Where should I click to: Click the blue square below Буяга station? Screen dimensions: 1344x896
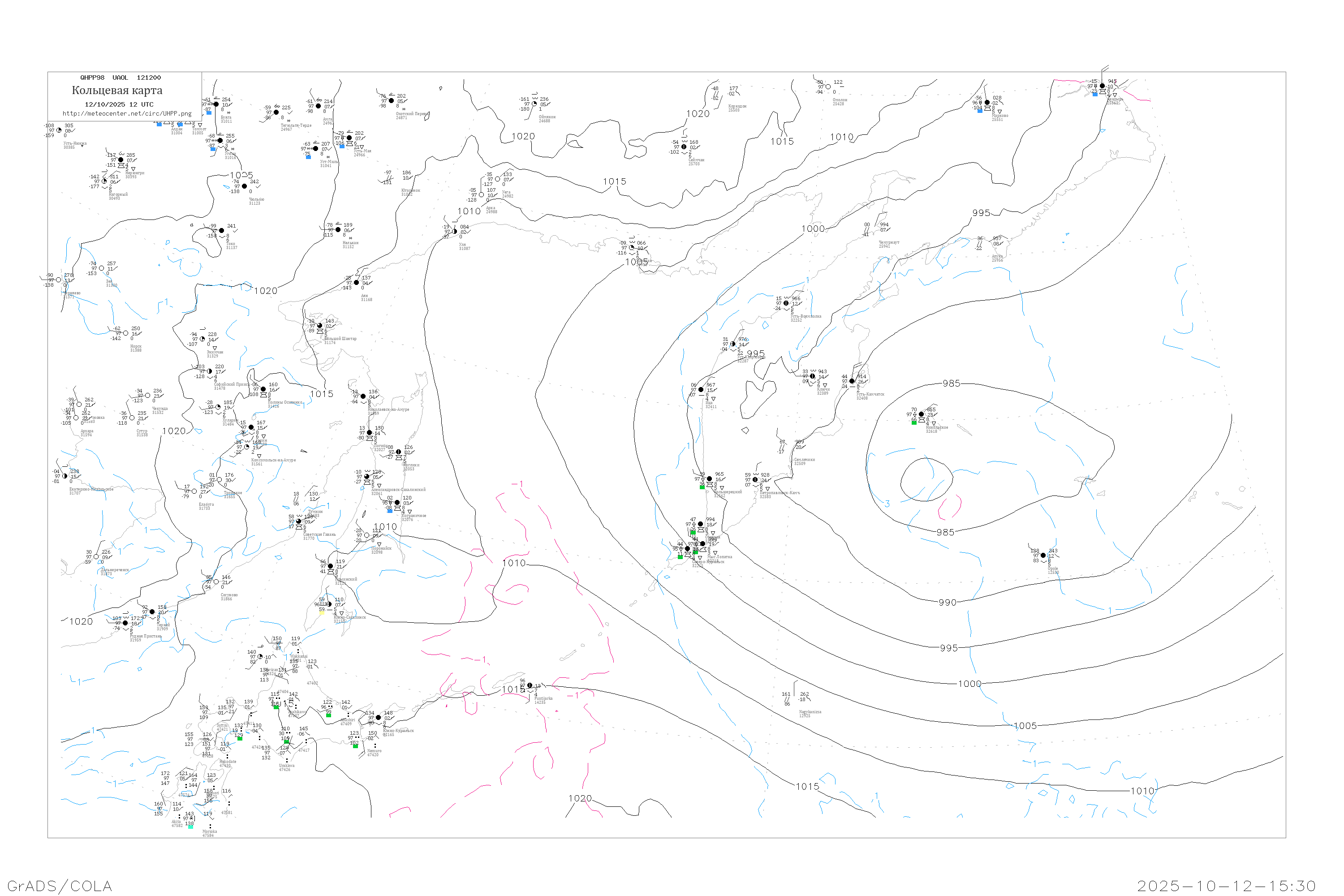[x=209, y=113]
